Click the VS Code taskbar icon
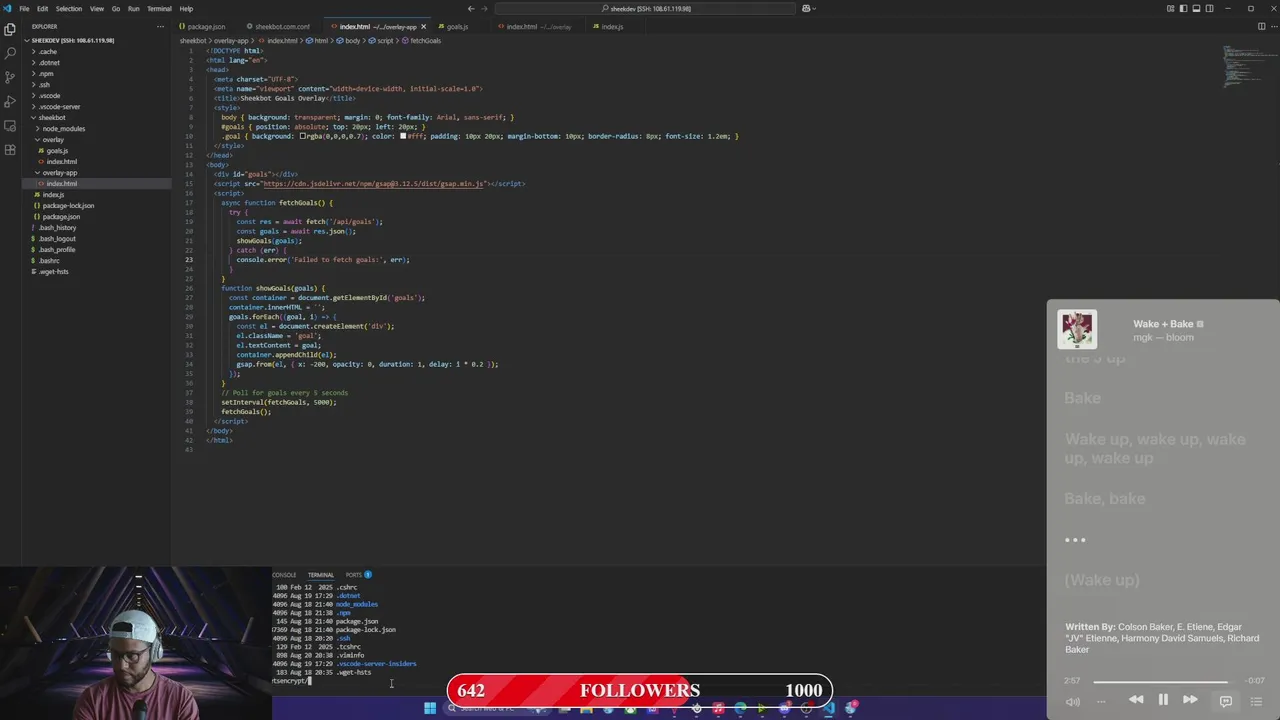1280x720 pixels. point(829,708)
